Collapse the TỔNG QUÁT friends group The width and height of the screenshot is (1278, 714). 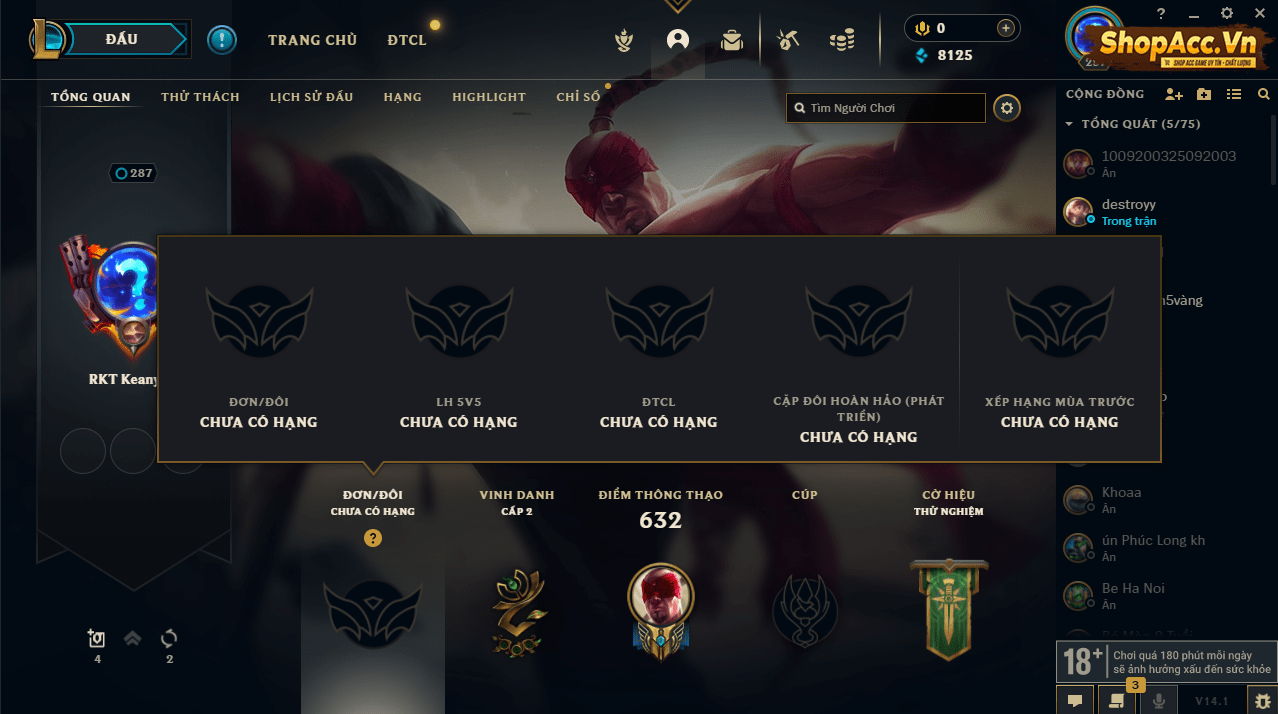click(x=1069, y=124)
